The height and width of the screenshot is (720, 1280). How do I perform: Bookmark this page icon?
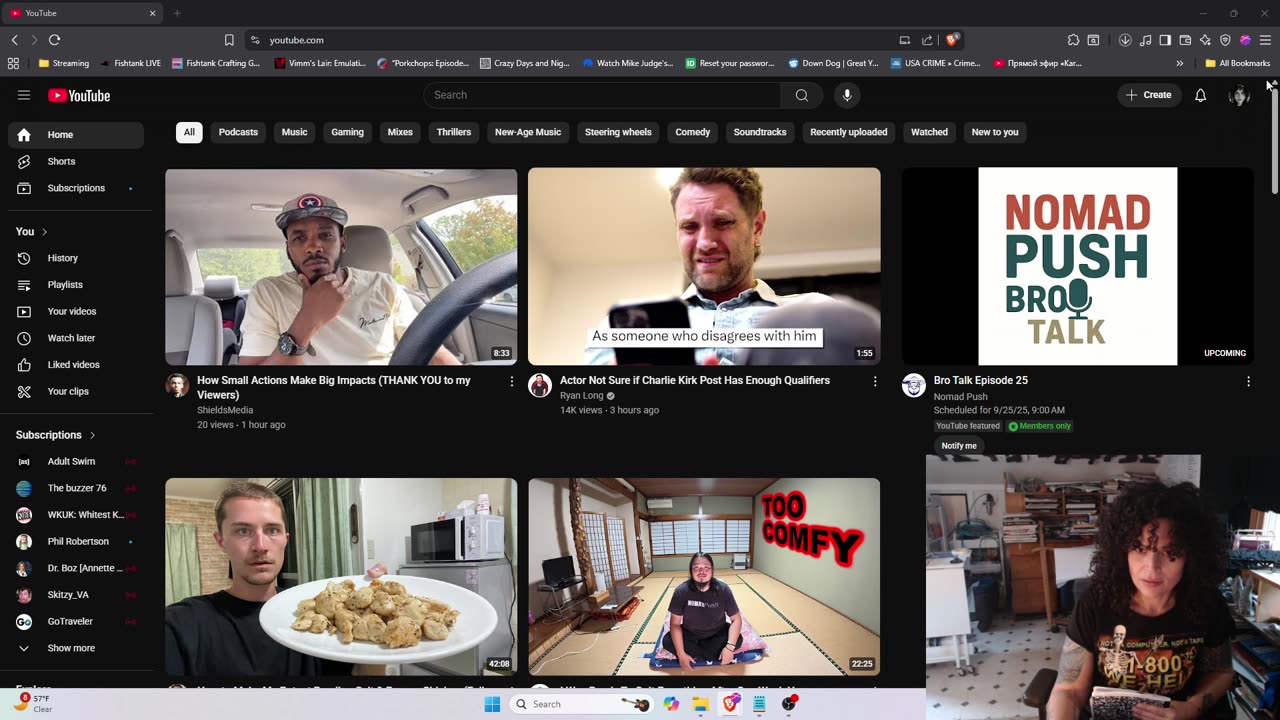[229, 40]
